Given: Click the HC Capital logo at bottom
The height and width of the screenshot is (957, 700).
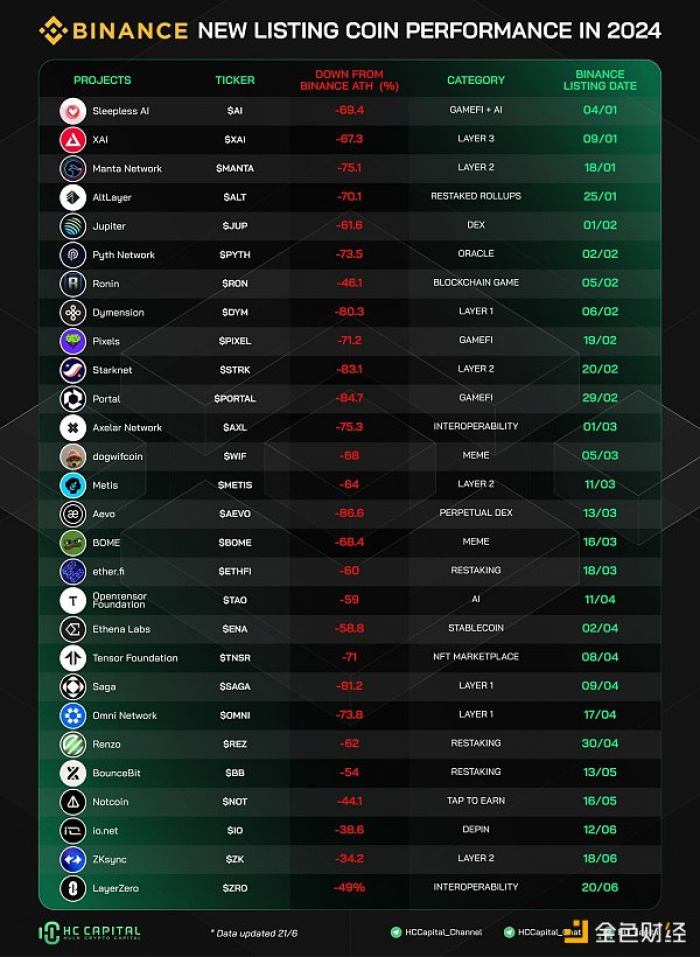Looking at the screenshot, I should 90,933.
